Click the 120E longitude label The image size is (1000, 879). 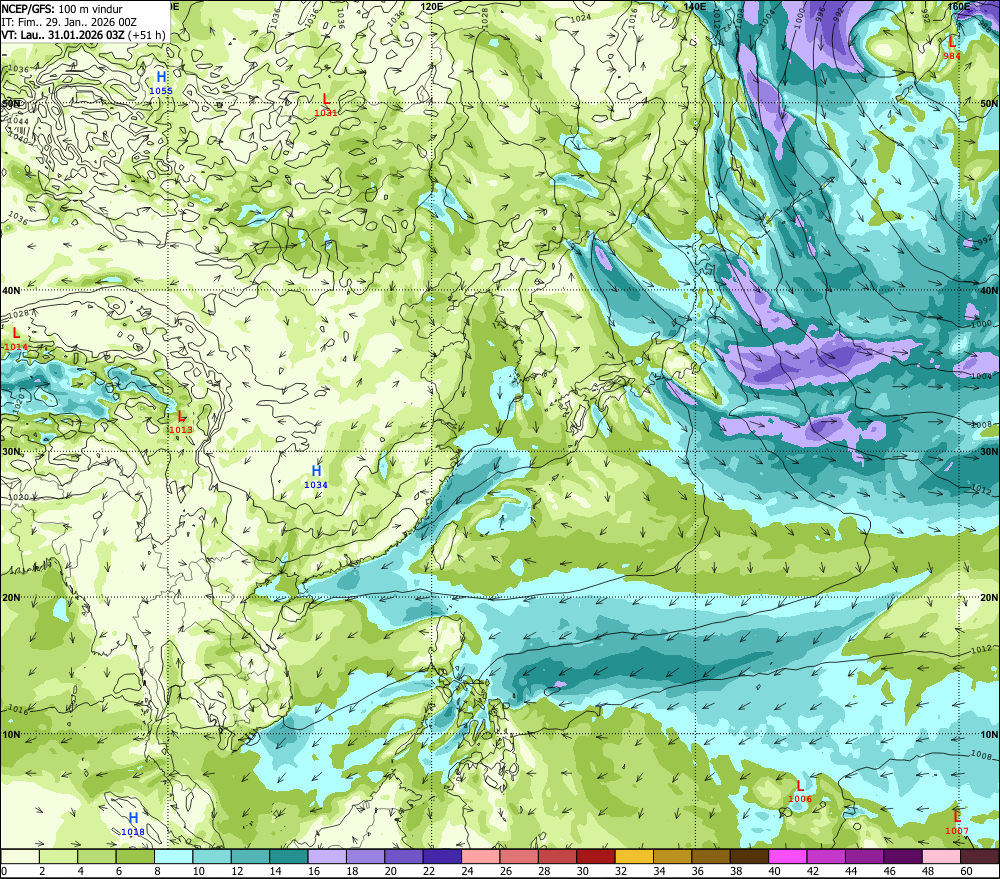[x=432, y=6]
